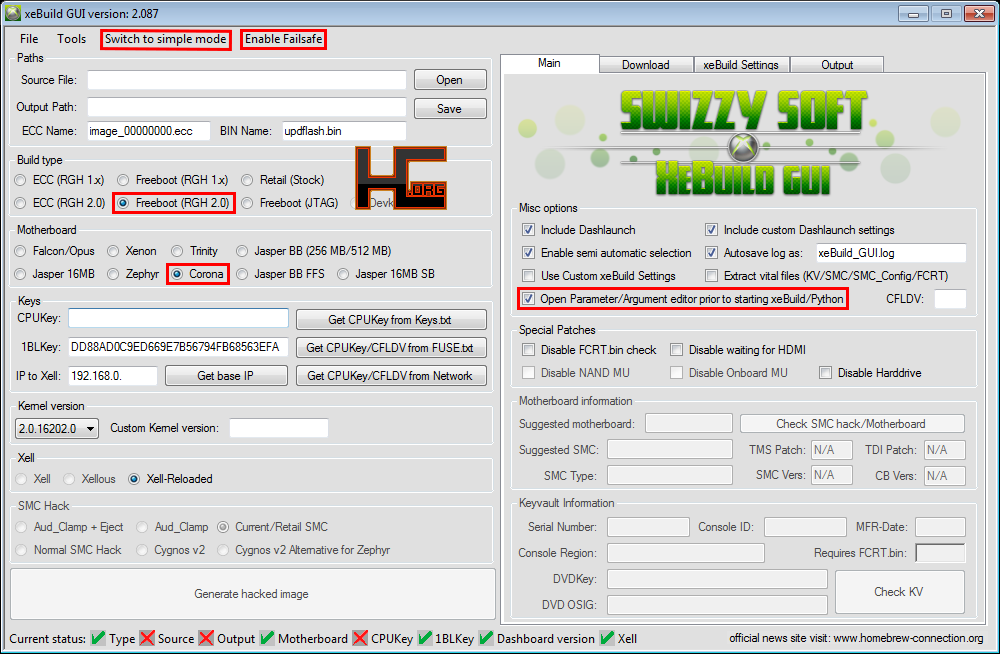Image resolution: width=1000 pixels, height=654 pixels.
Task: Click the IP to Xell input field
Action: pos(113,376)
